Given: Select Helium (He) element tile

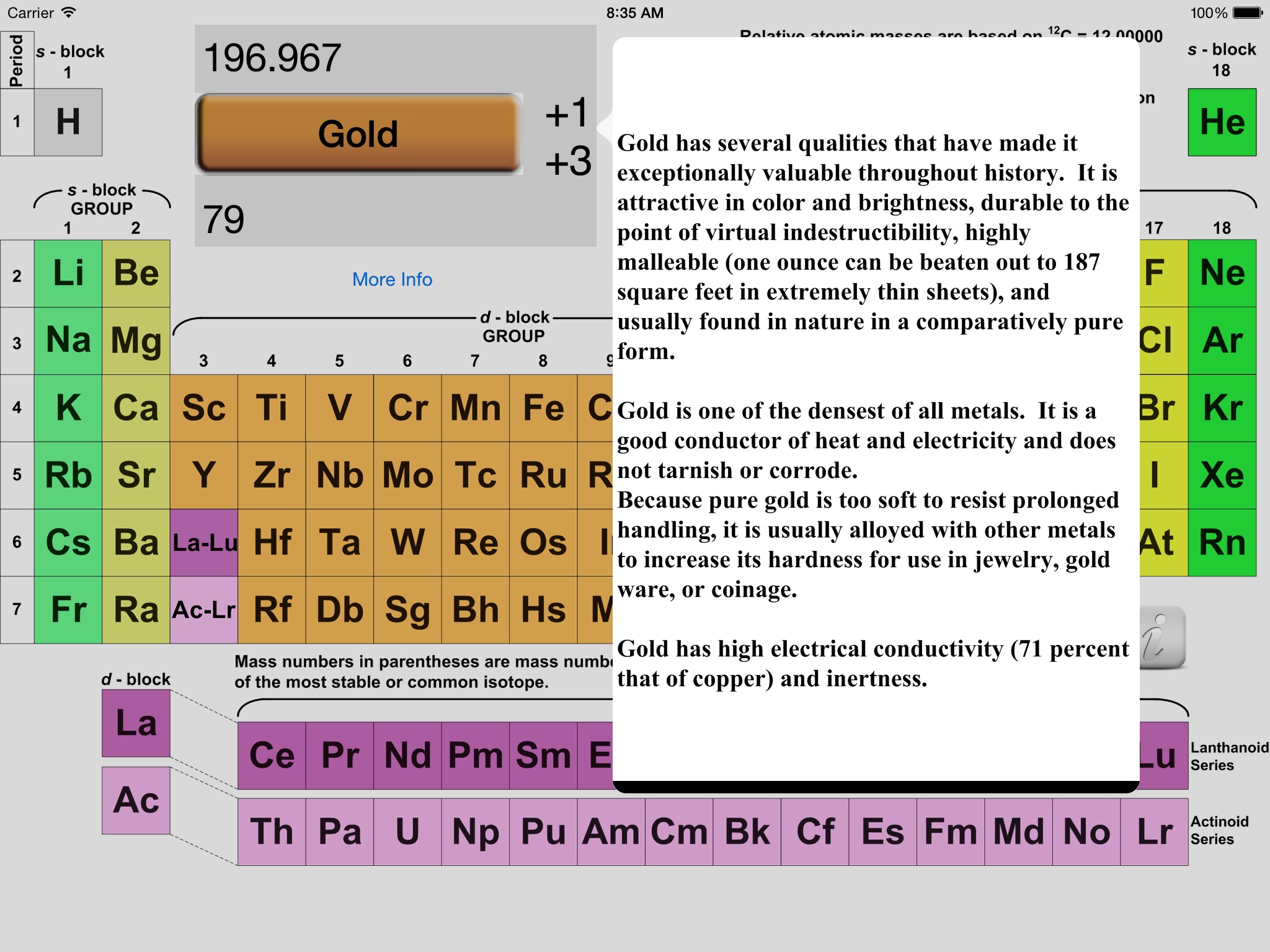Looking at the screenshot, I should pos(1222,122).
